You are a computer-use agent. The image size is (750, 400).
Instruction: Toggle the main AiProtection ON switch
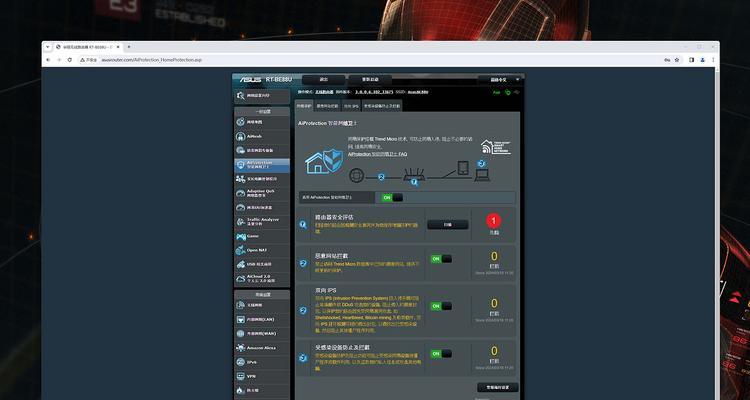pos(392,198)
